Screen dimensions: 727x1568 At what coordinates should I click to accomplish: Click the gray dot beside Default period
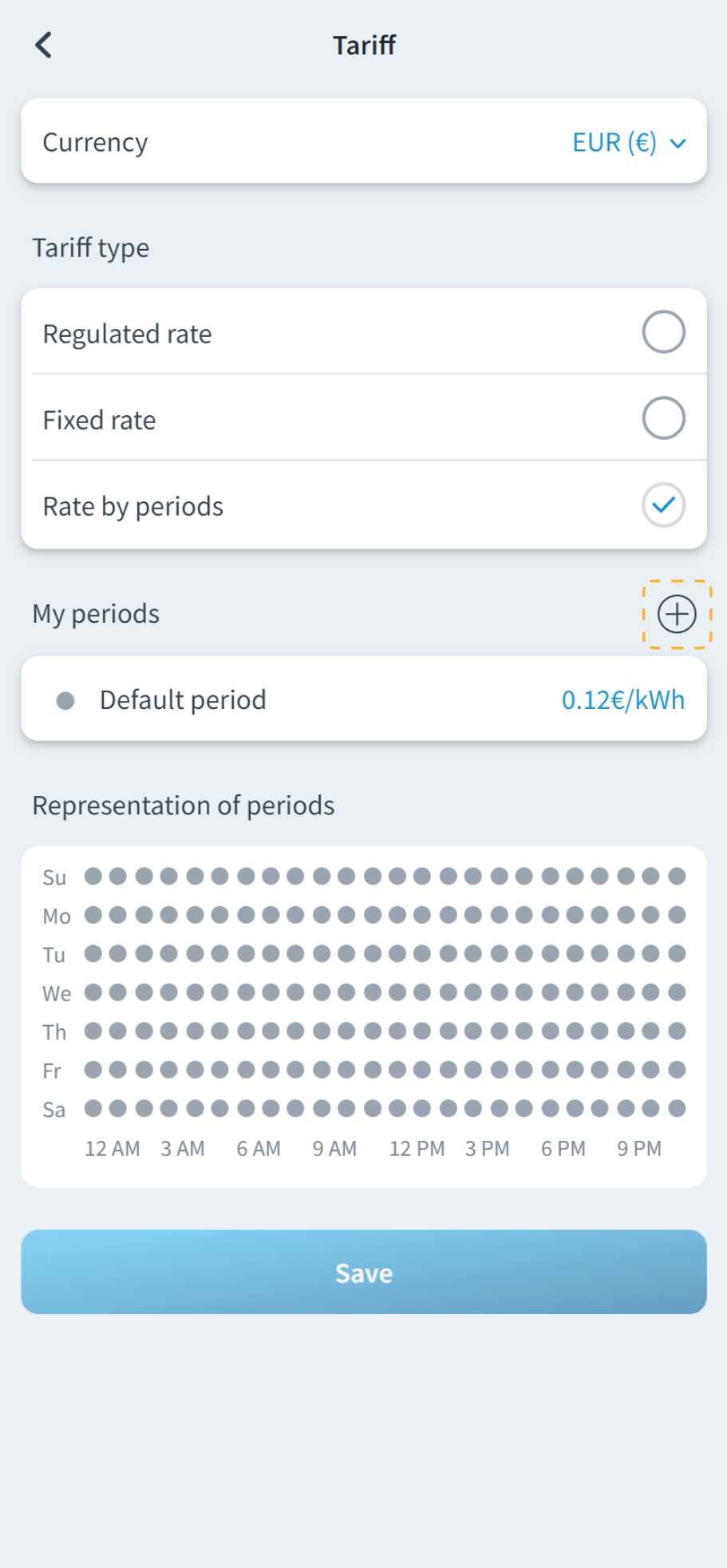point(65,701)
